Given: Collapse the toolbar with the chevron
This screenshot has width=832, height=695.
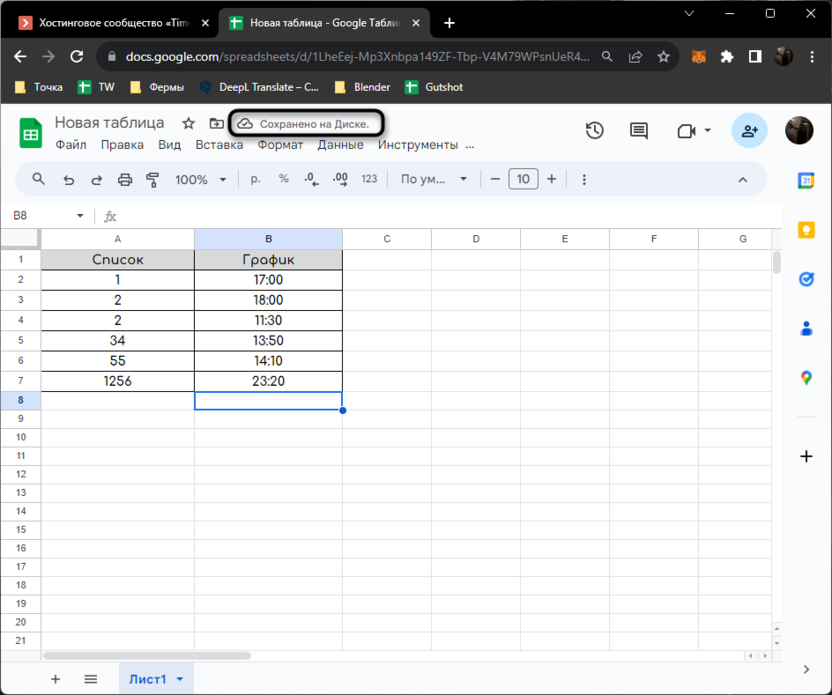Looking at the screenshot, I should pos(743,180).
